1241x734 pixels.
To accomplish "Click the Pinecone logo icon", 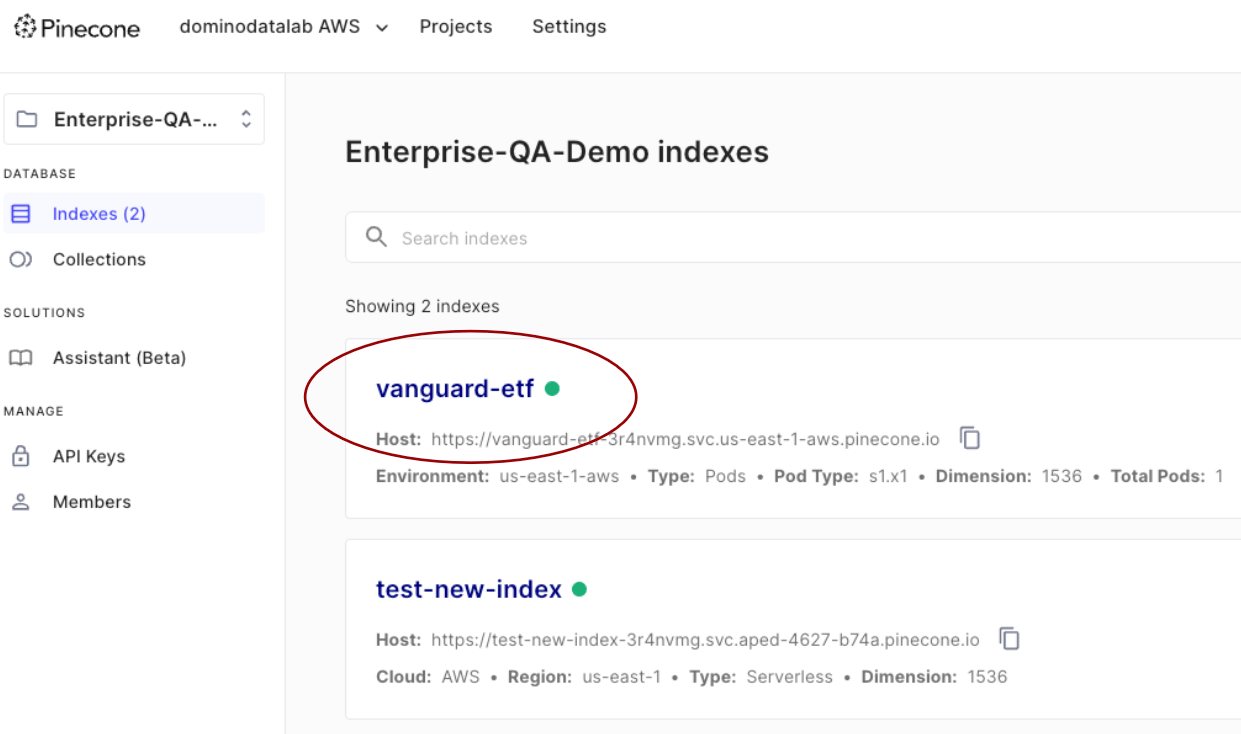I will point(25,27).
